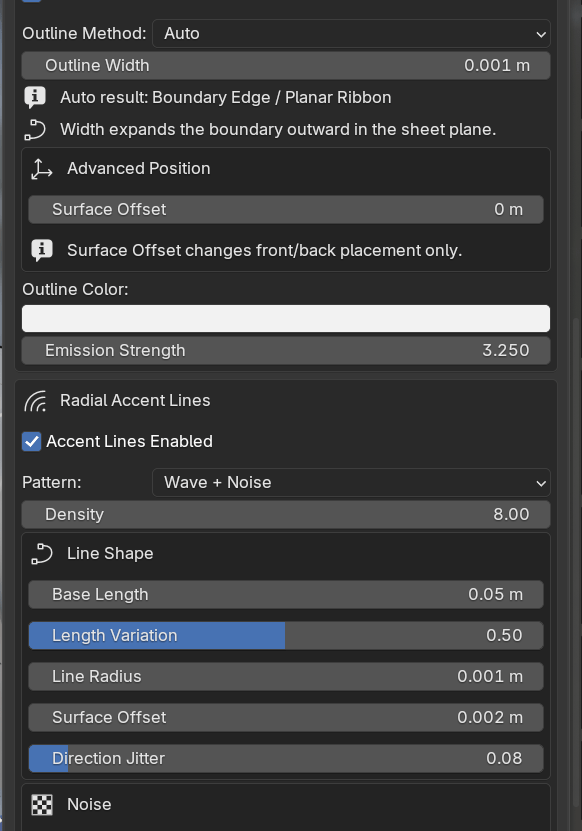This screenshot has height=831, width=582.
Task: Click the Length Variation slider
Action: [286, 635]
